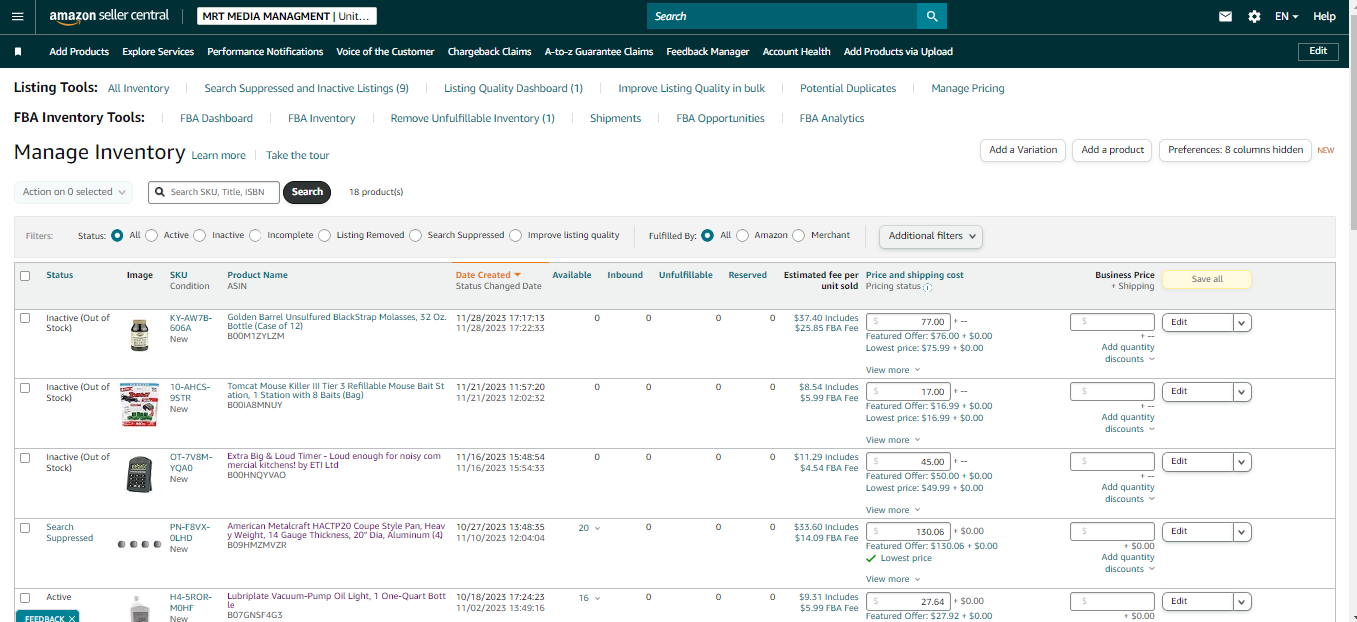
Task: Go to the Shipments FBA tool
Action: coord(615,118)
